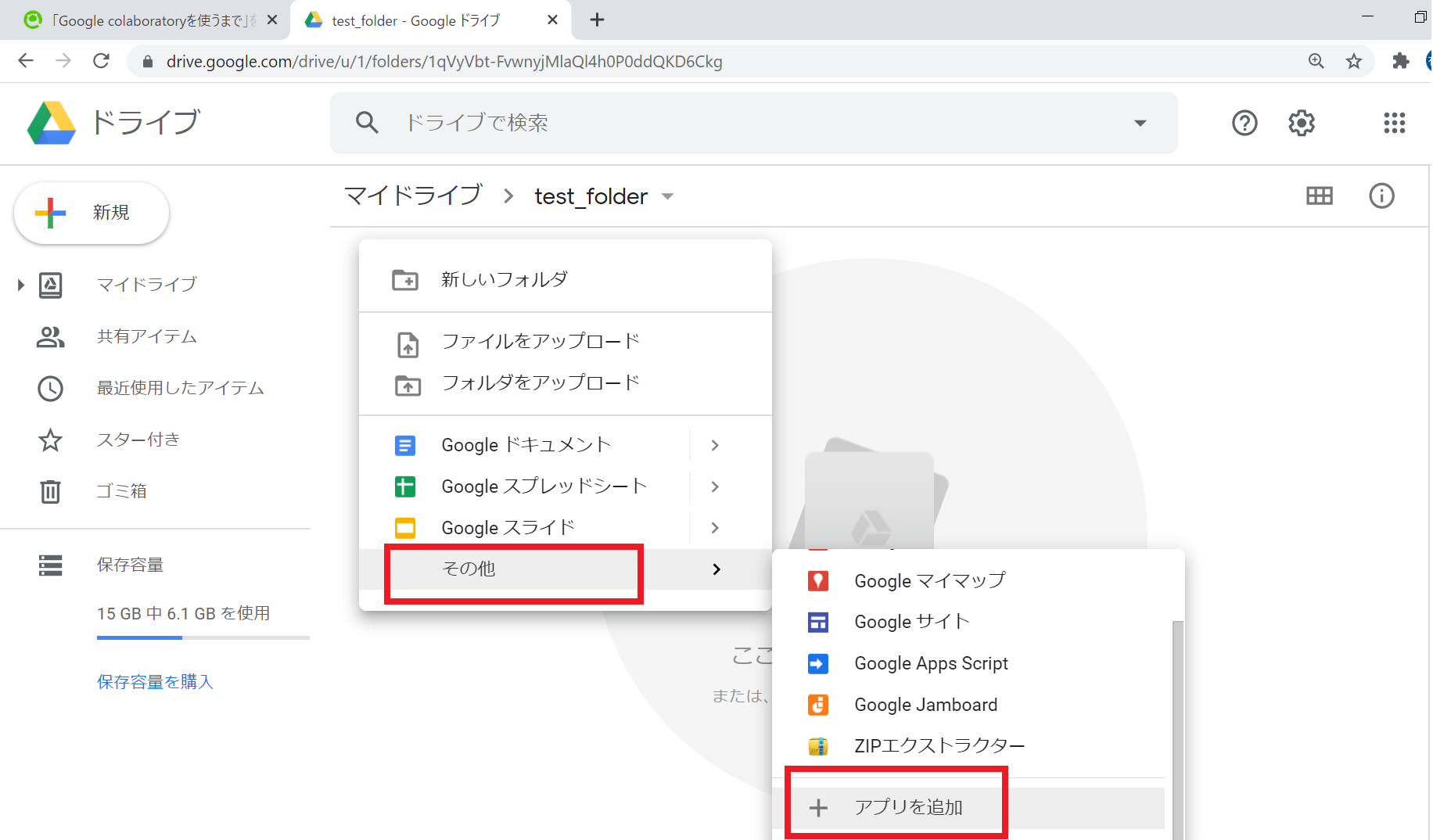Open スター付き in sidebar
1433x840 pixels.
click(138, 440)
